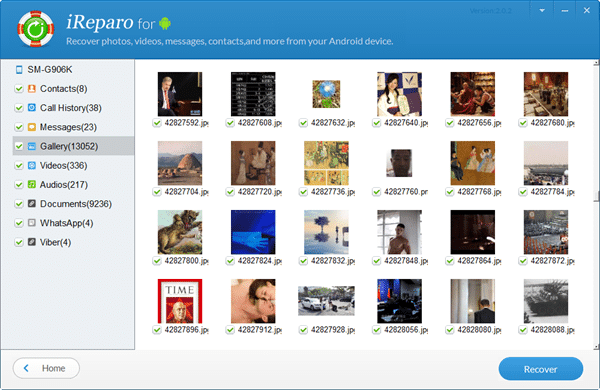Image resolution: width=600 pixels, height=390 pixels.
Task: Click the orange Messages icon
Action: tap(32, 127)
